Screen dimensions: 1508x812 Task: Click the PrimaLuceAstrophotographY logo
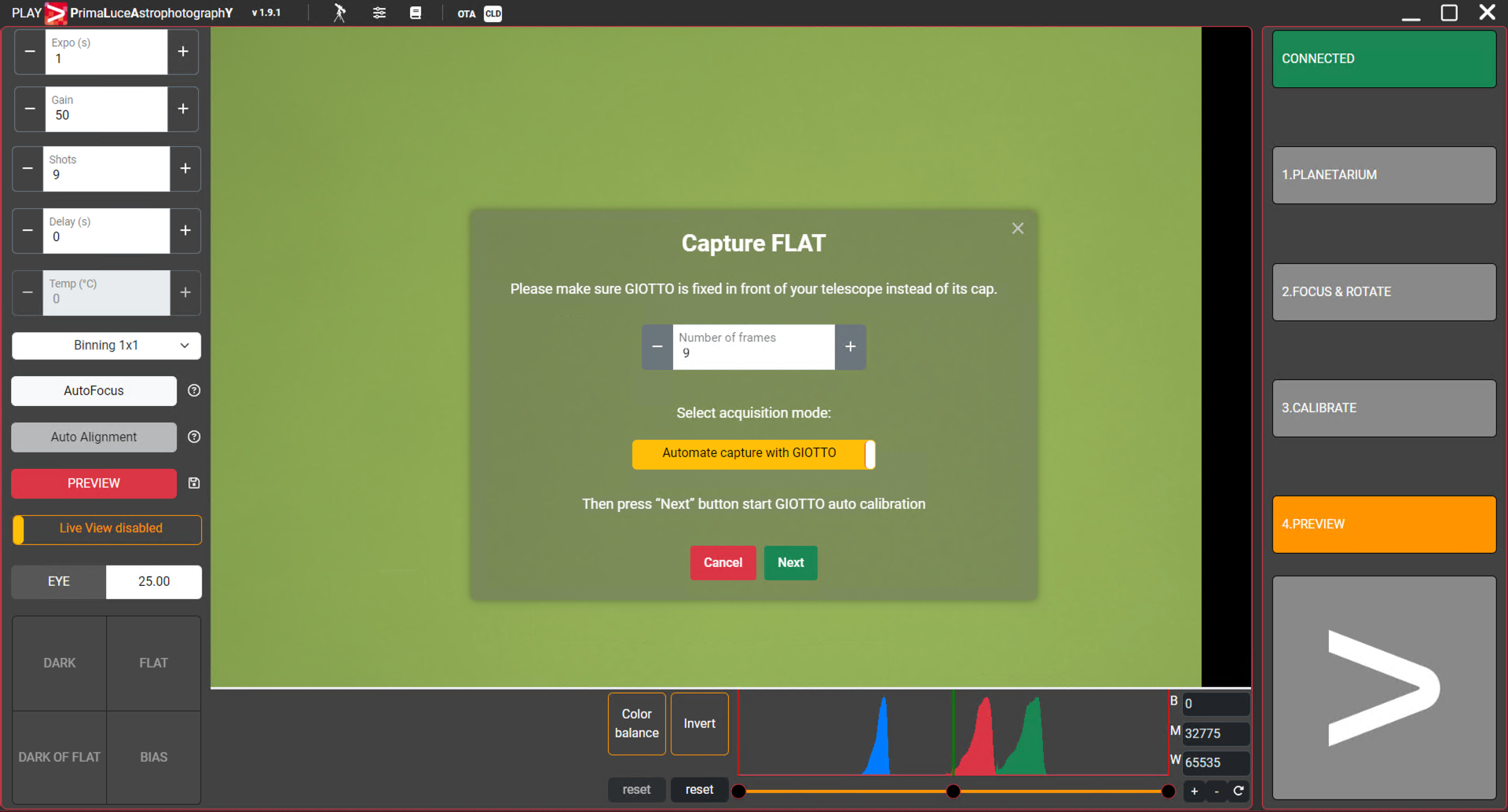tap(139, 13)
